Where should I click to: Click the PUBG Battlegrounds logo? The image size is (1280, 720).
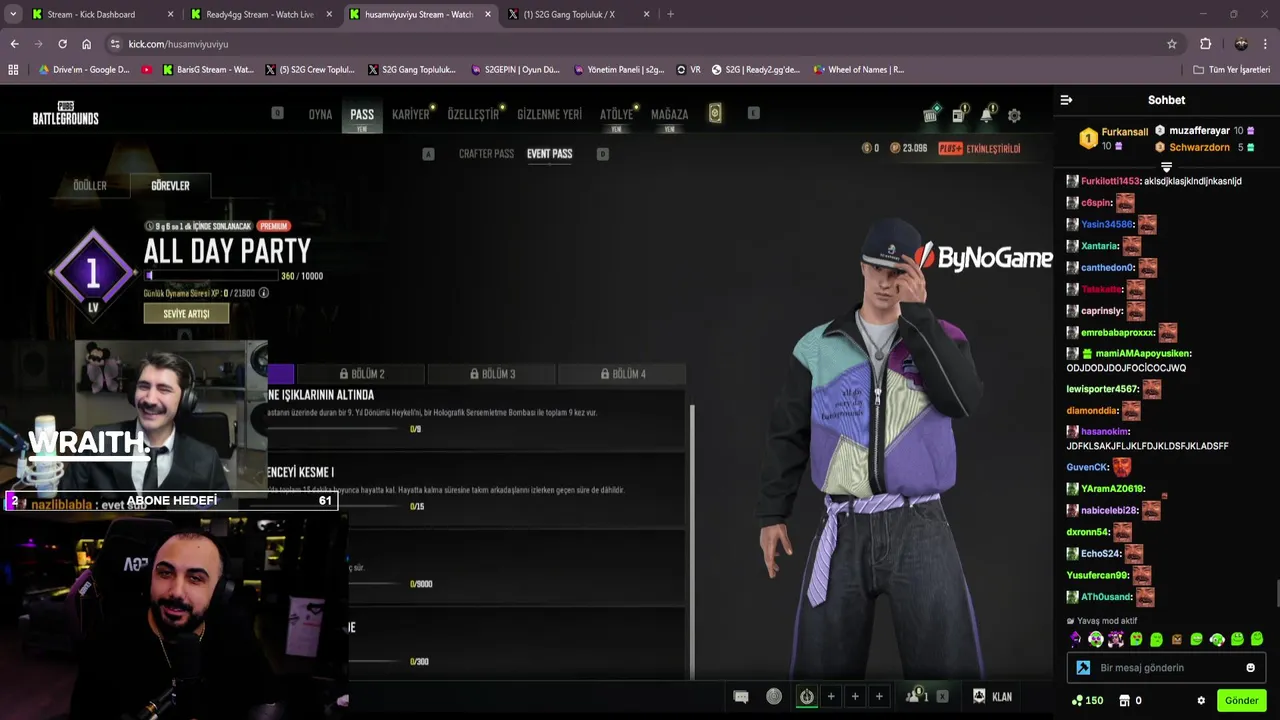tap(65, 113)
